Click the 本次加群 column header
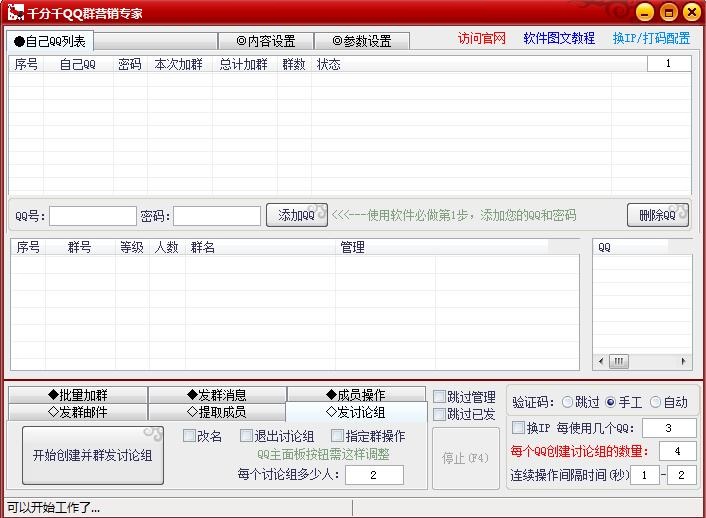The width and height of the screenshot is (706, 518). click(179, 64)
